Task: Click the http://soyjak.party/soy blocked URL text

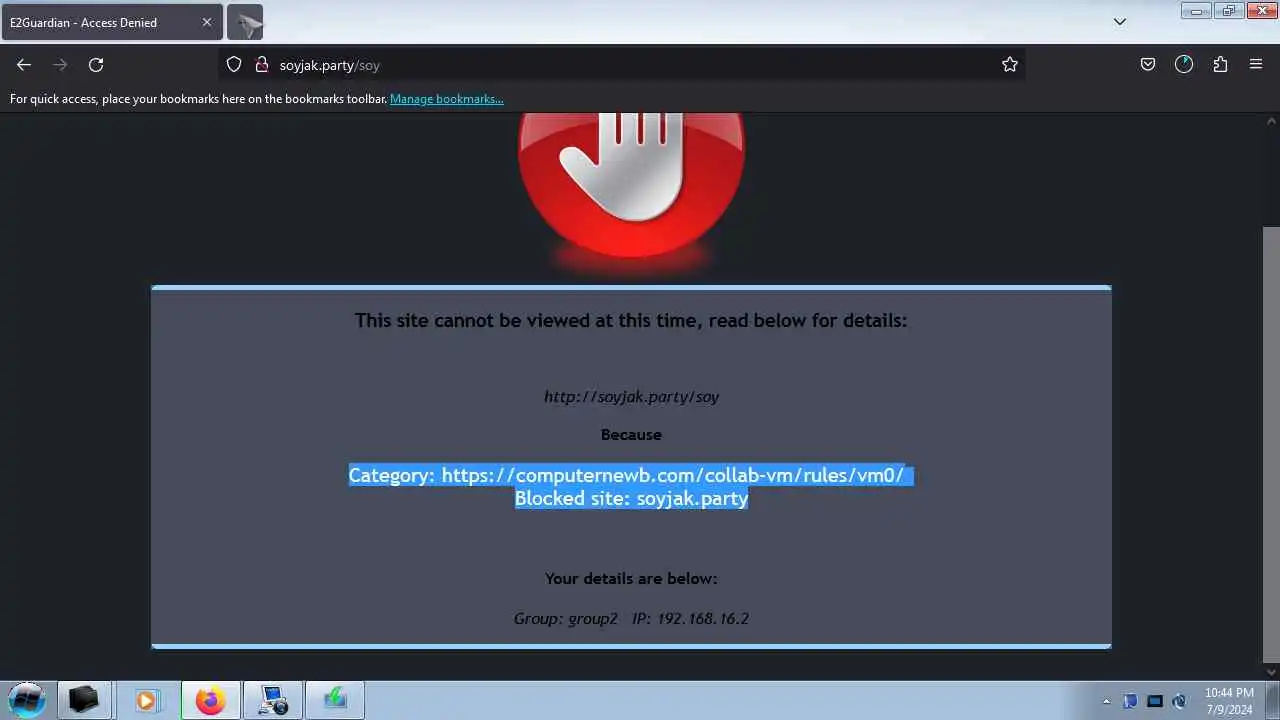Action: [x=631, y=397]
